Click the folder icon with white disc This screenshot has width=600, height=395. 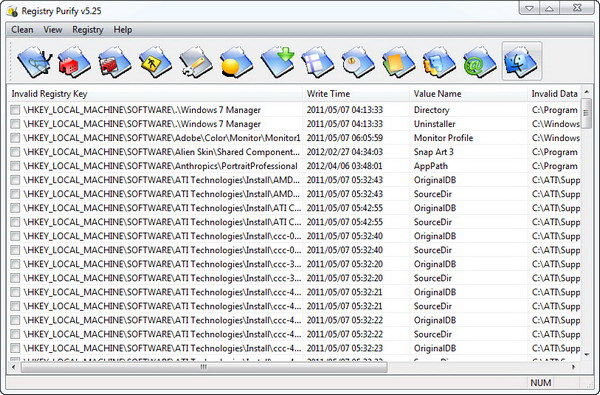click(x=358, y=62)
